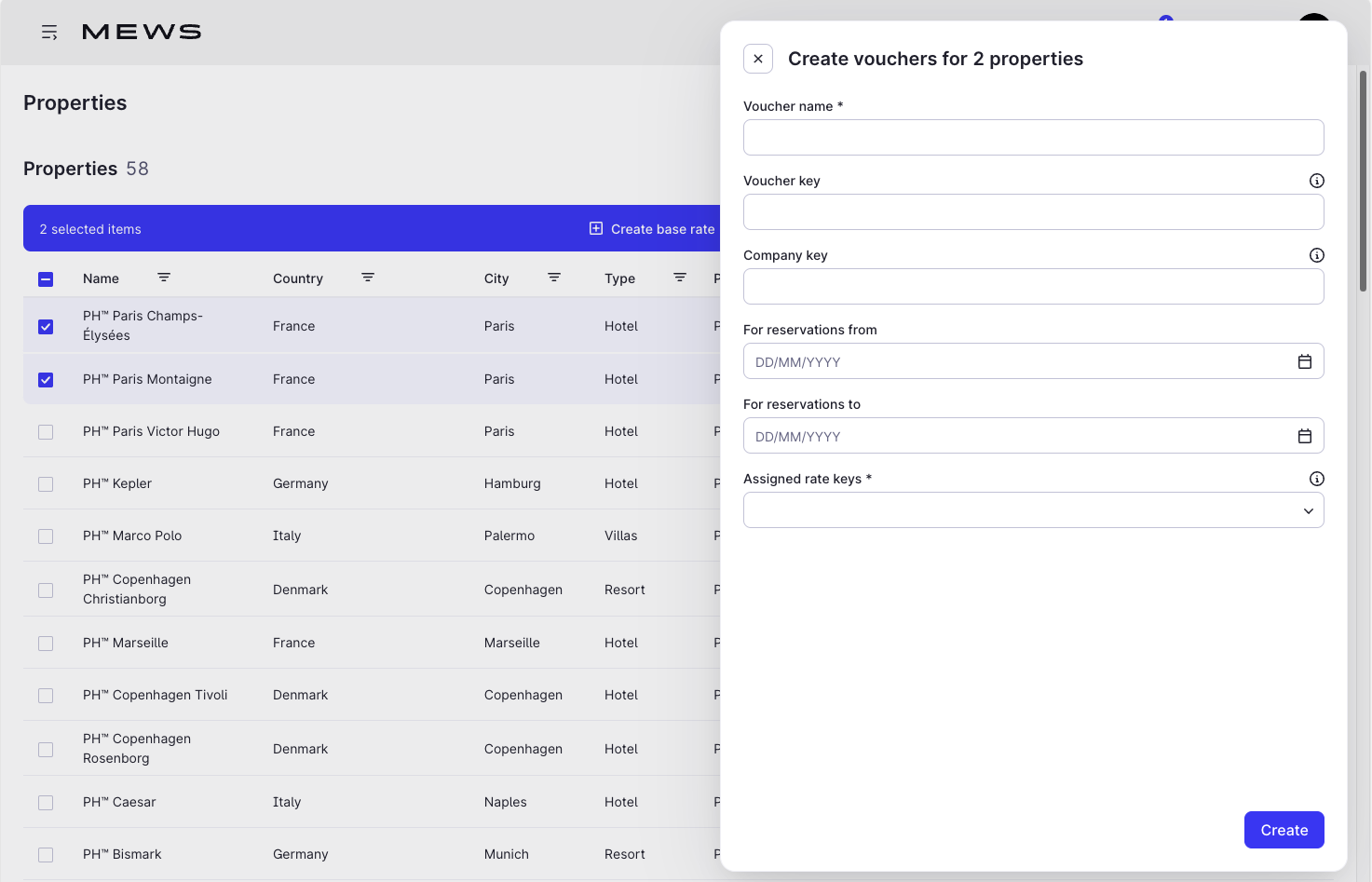Focus the Voucher name field

pyautogui.click(x=1034, y=138)
